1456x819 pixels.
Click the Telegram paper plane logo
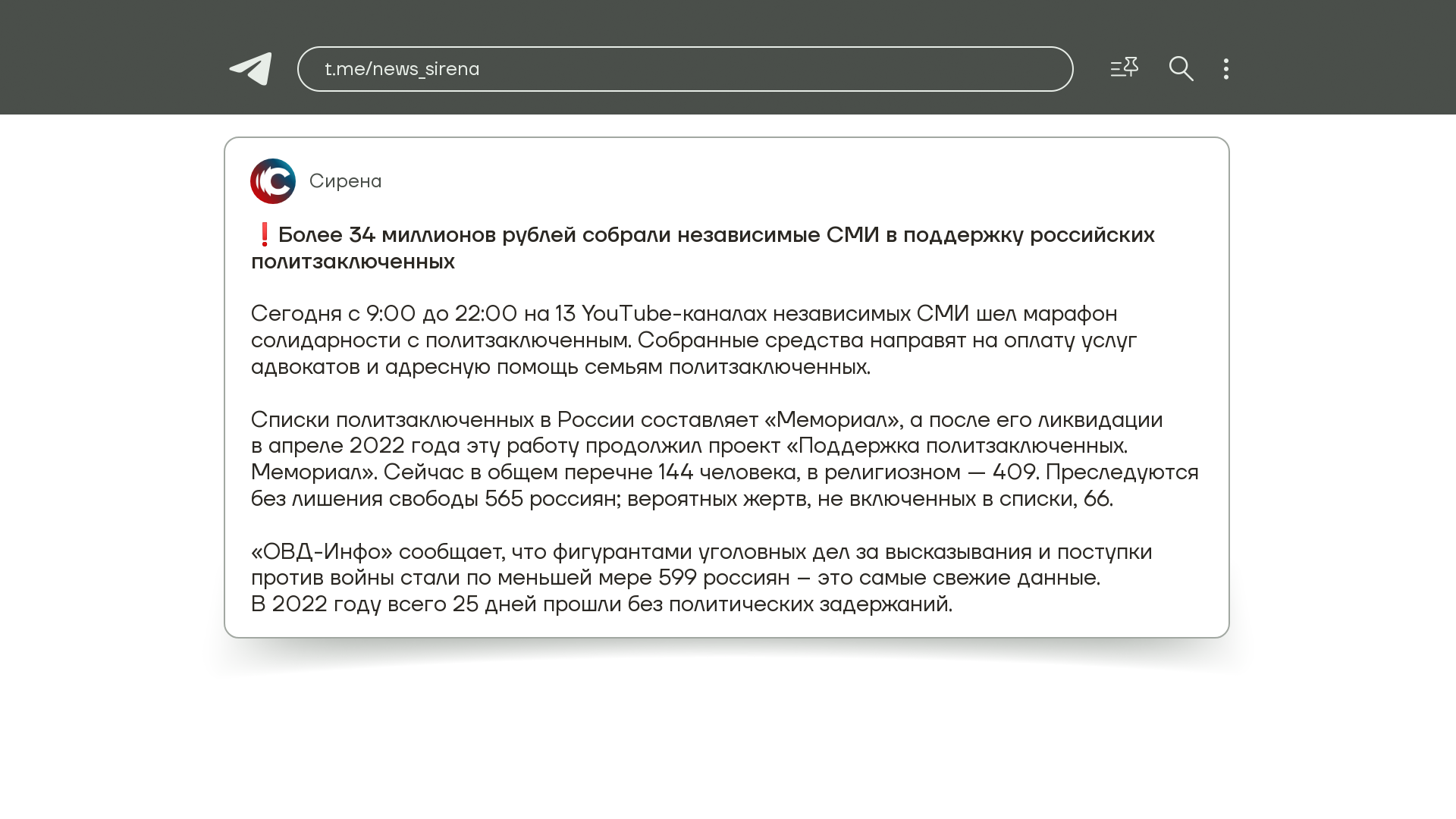tap(251, 69)
